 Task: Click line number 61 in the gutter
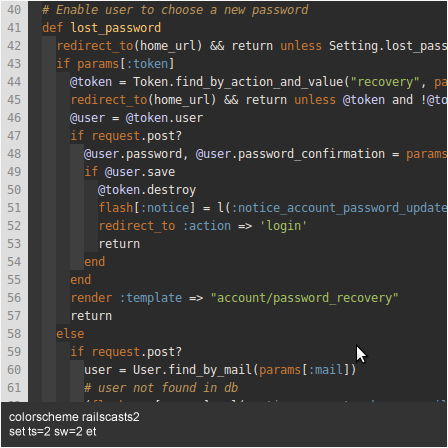[14, 388]
